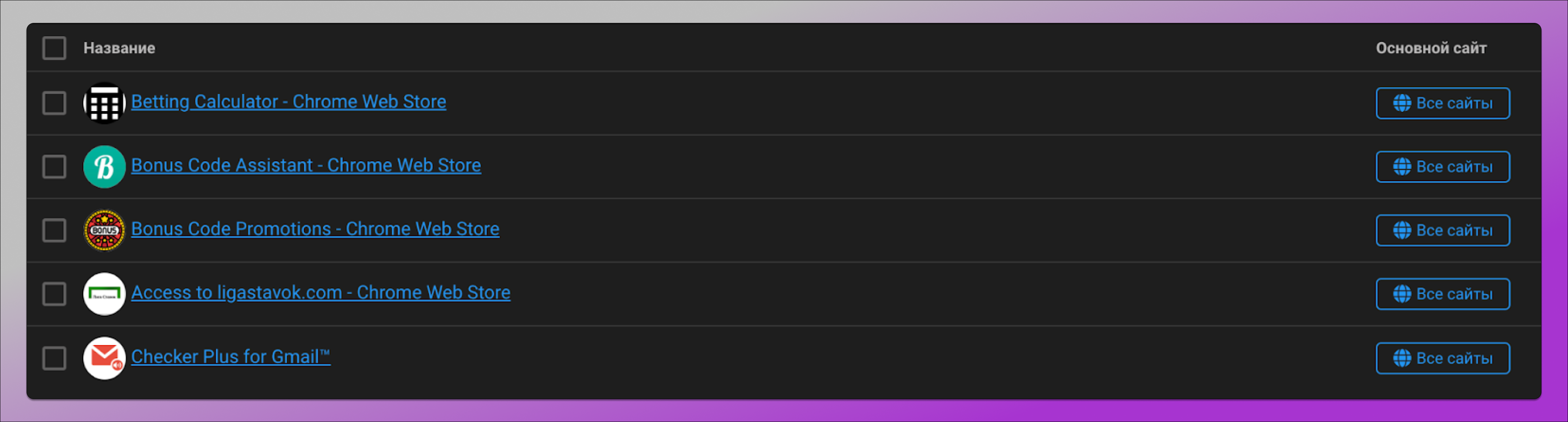The height and width of the screenshot is (422, 1568).
Task: Check the Betting Calculator row checkbox
Action: tap(54, 103)
